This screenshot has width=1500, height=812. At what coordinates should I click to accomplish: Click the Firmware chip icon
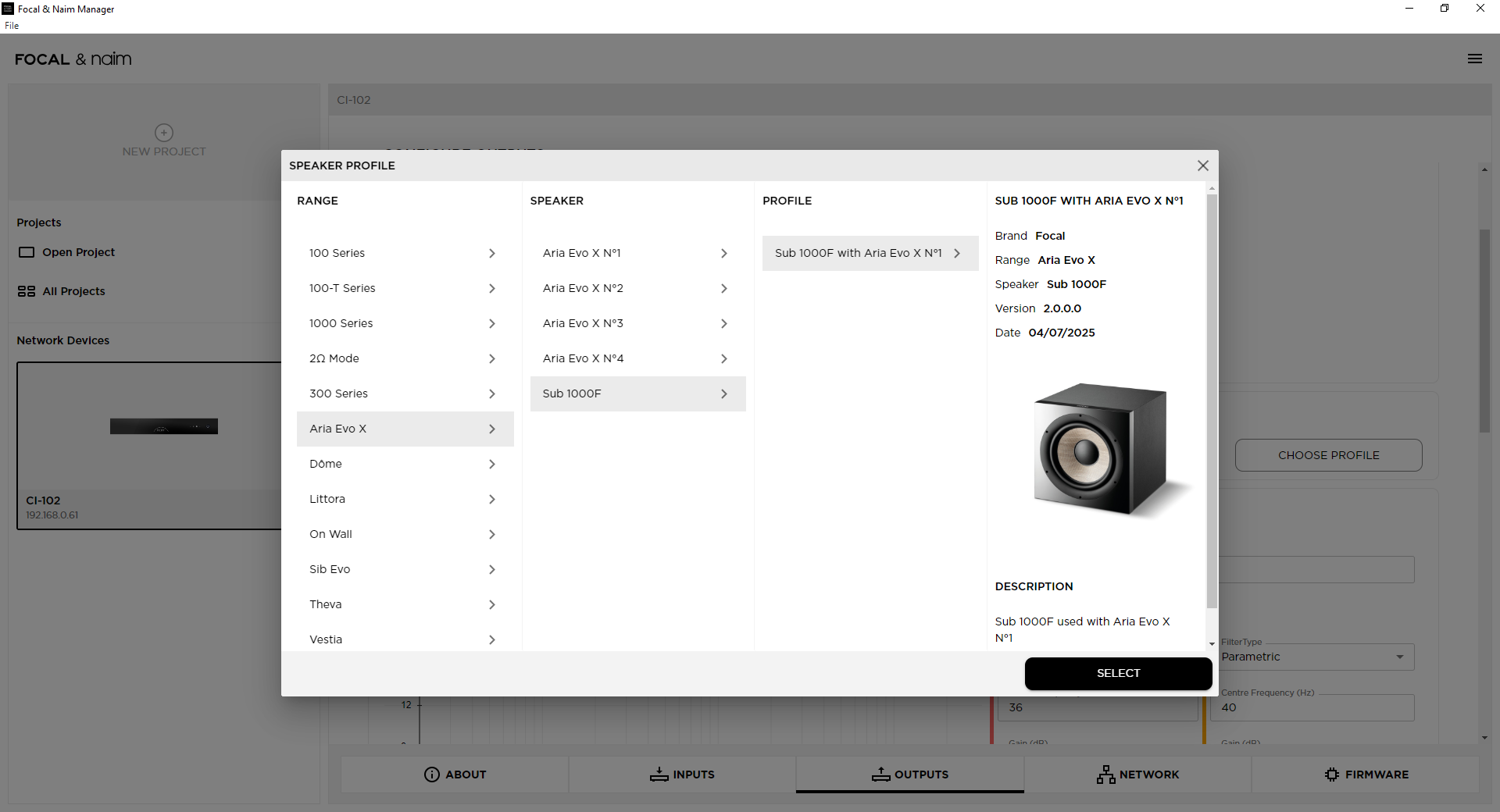(x=1332, y=775)
